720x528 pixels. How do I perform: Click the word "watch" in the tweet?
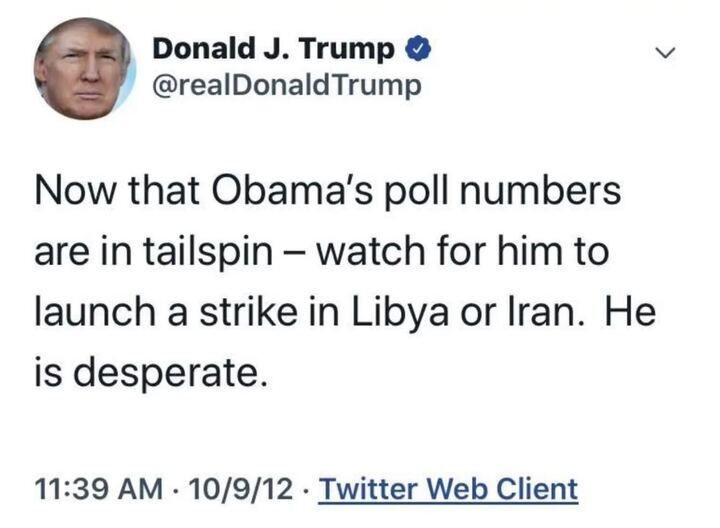click(374, 251)
